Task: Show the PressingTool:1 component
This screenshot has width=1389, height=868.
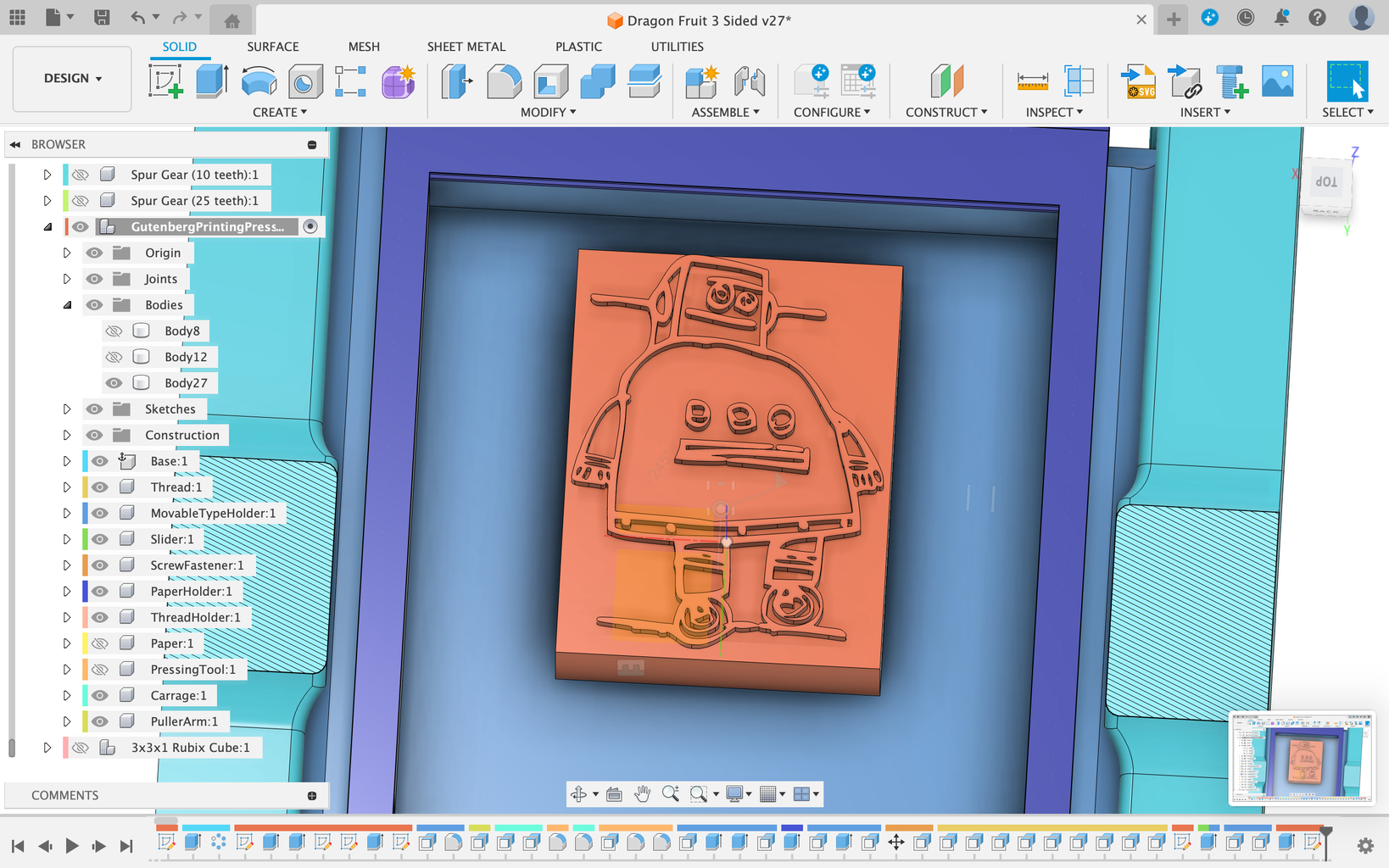Action: 99,670
